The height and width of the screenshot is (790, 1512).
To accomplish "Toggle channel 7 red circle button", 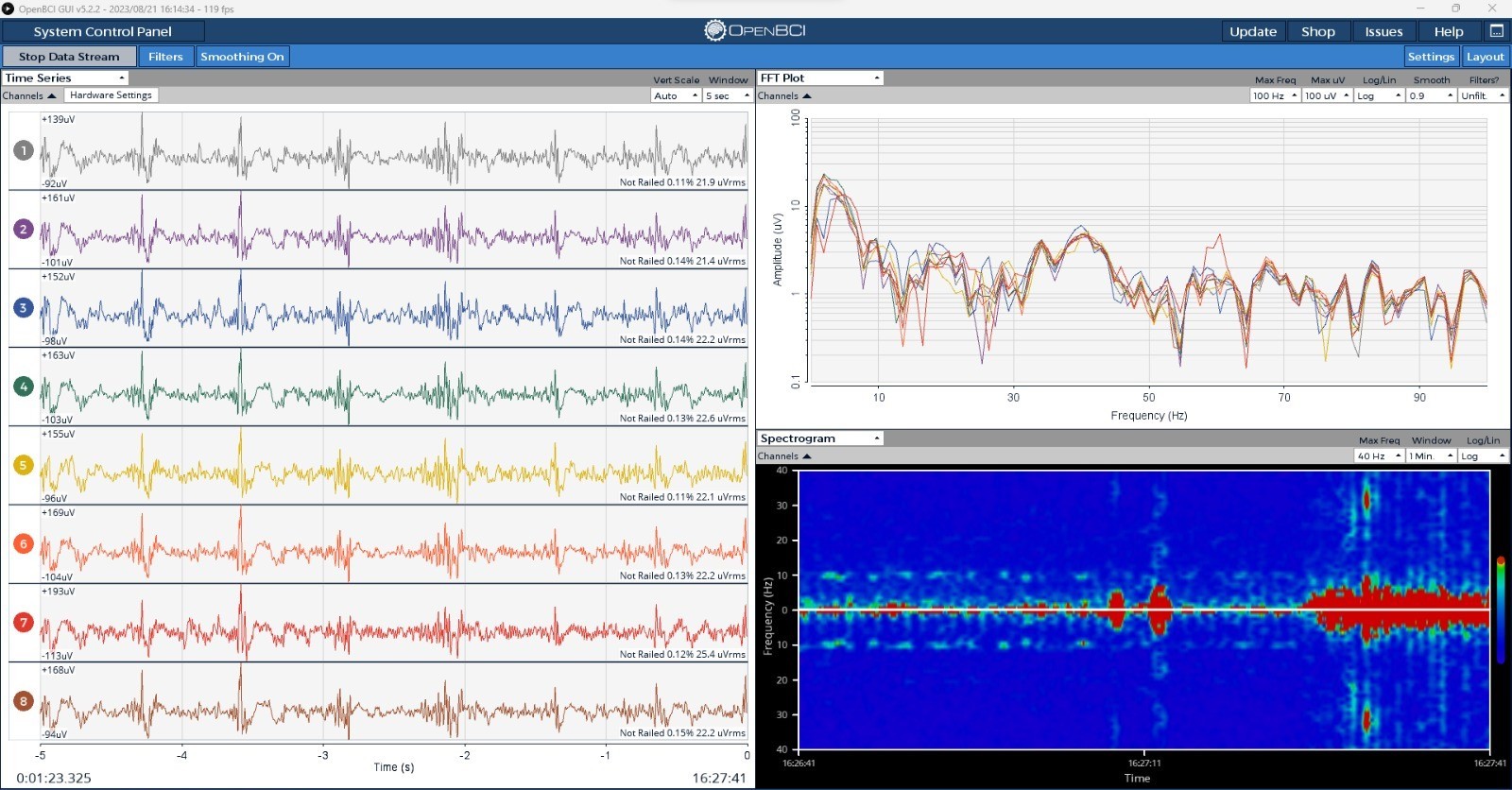I will coord(24,622).
